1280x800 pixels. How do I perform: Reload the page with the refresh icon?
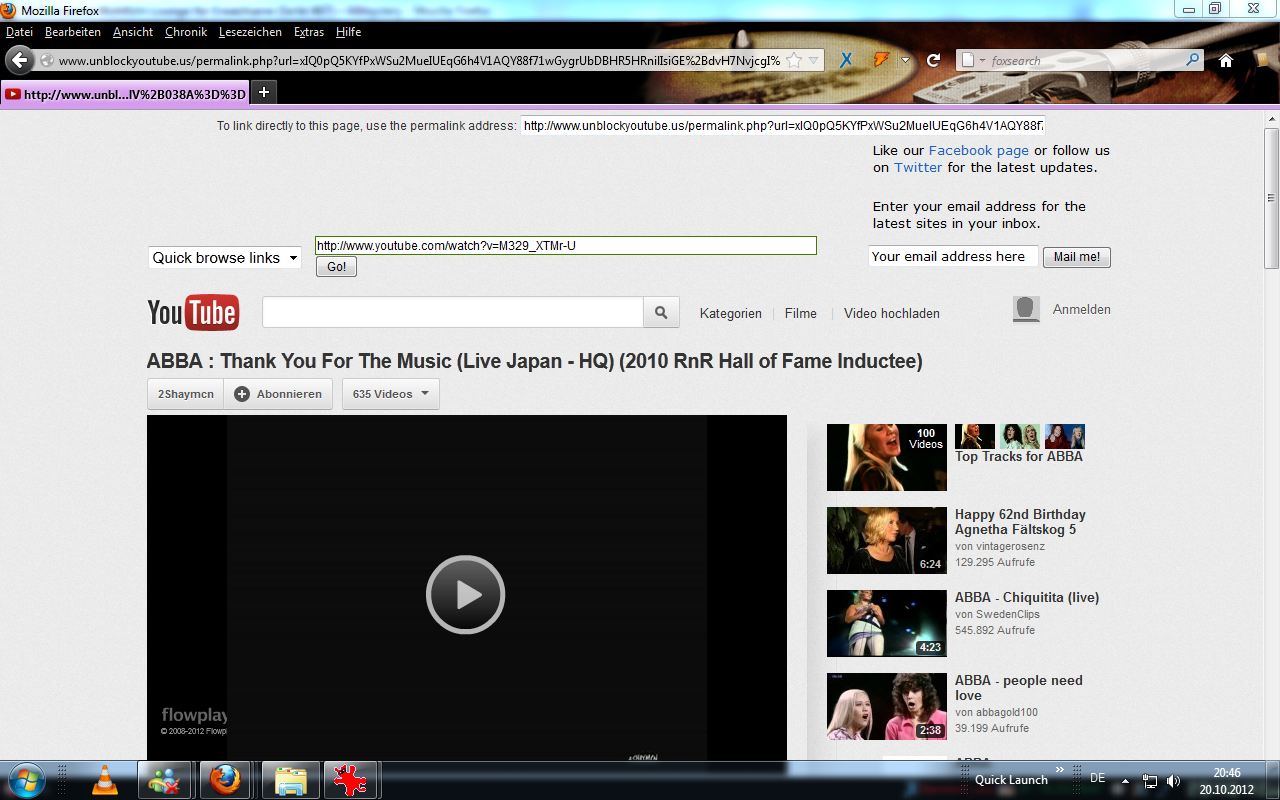click(933, 60)
